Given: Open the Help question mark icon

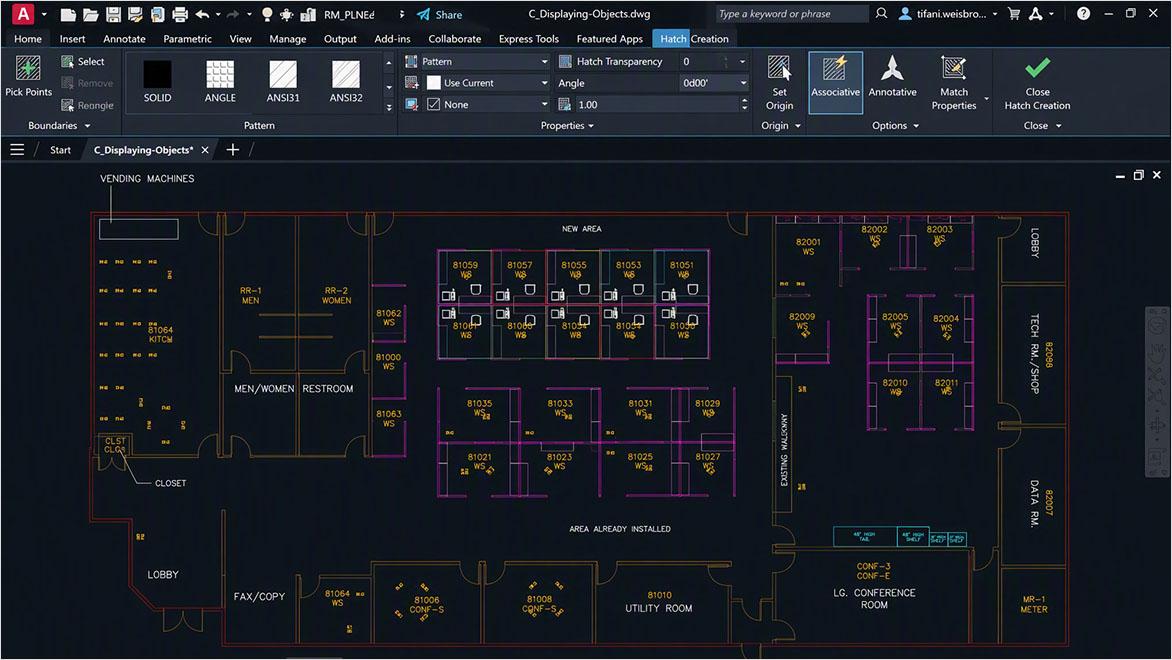Looking at the screenshot, I should point(1083,13).
